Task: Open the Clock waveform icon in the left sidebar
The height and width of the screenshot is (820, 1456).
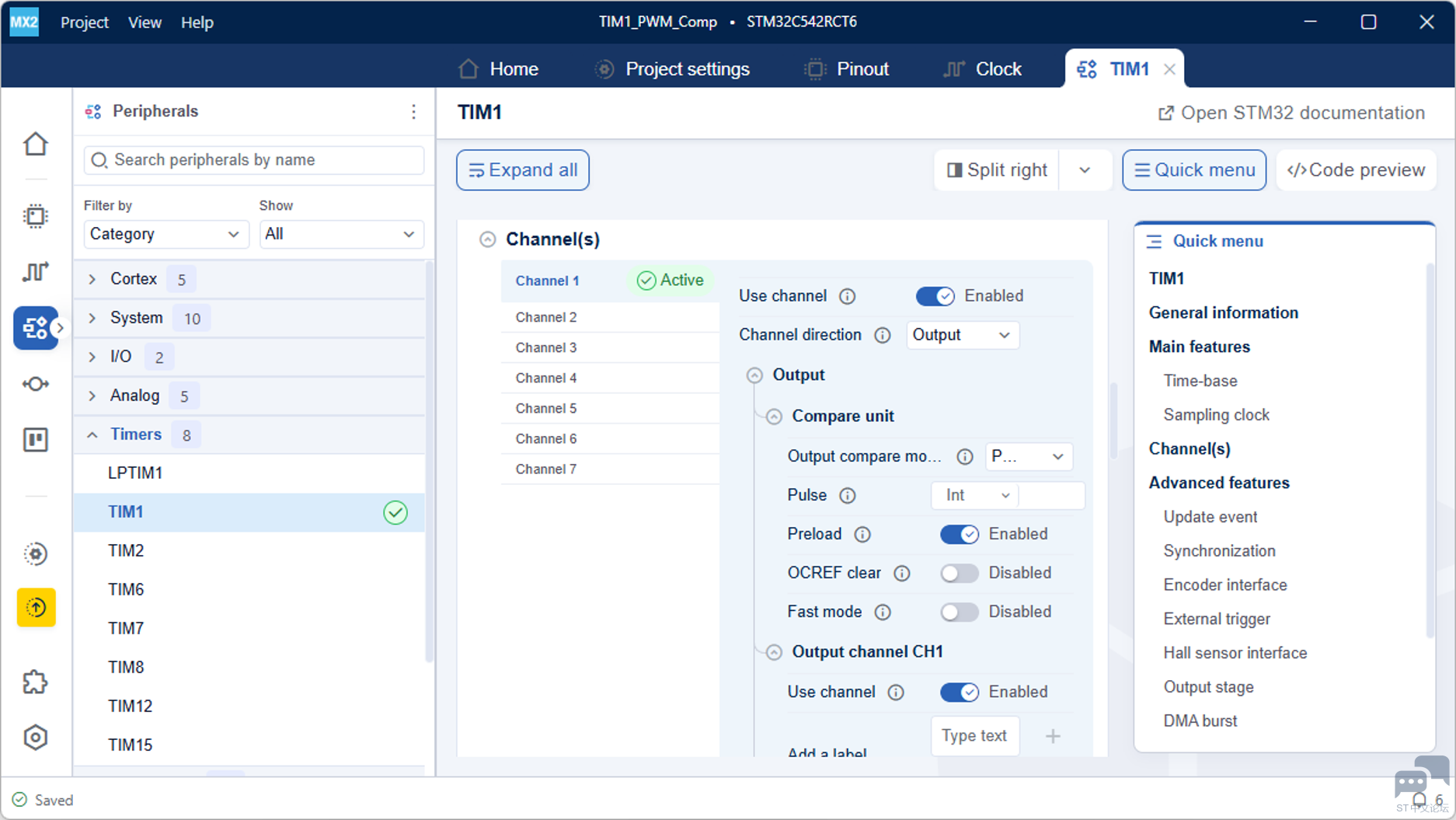Action: tap(36, 271)
